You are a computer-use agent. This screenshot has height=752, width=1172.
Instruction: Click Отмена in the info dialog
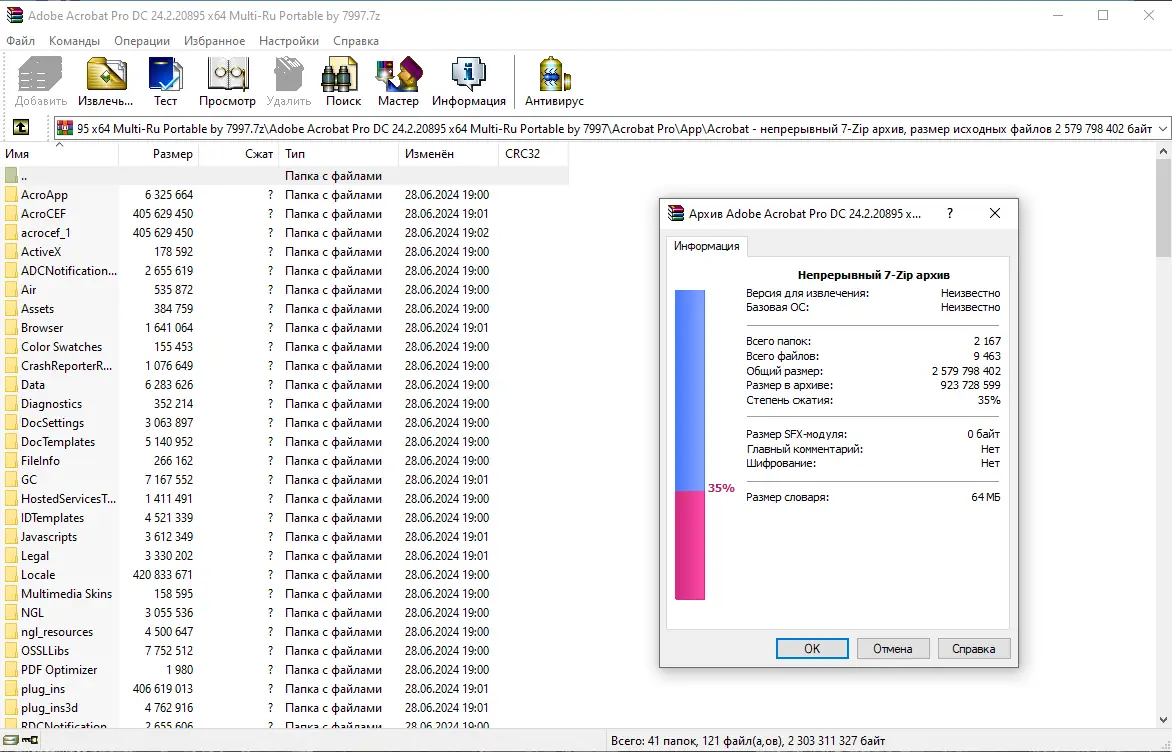click(x=892, y=649)
